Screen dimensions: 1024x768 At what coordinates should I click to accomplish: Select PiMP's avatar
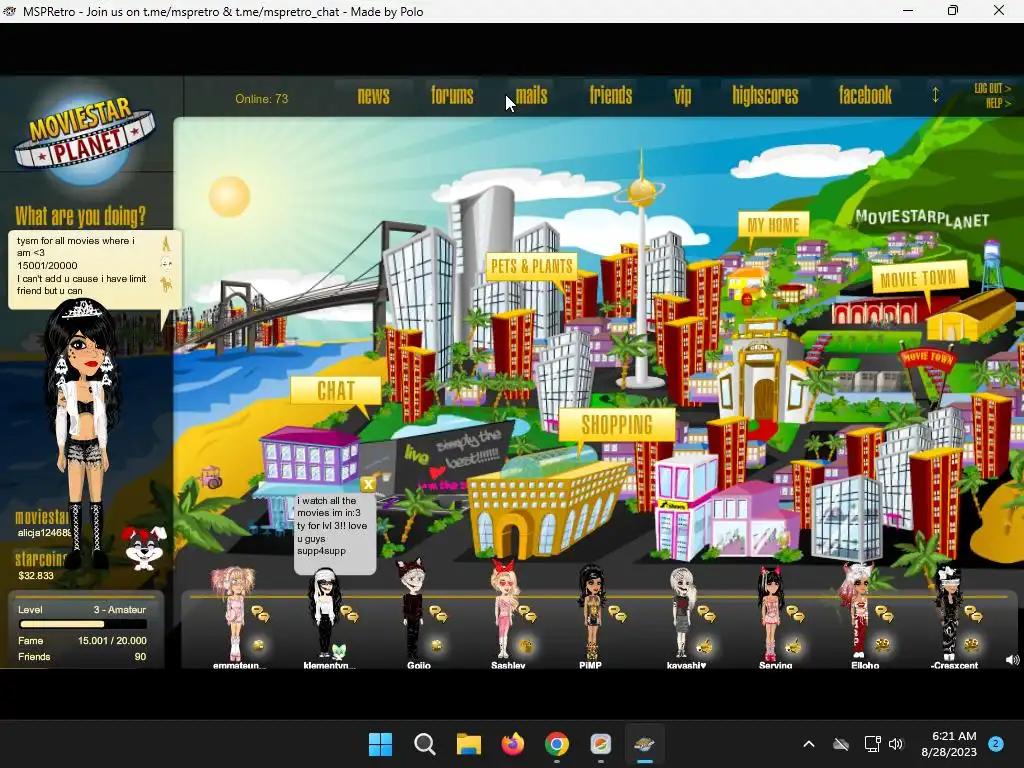(592, 614)
